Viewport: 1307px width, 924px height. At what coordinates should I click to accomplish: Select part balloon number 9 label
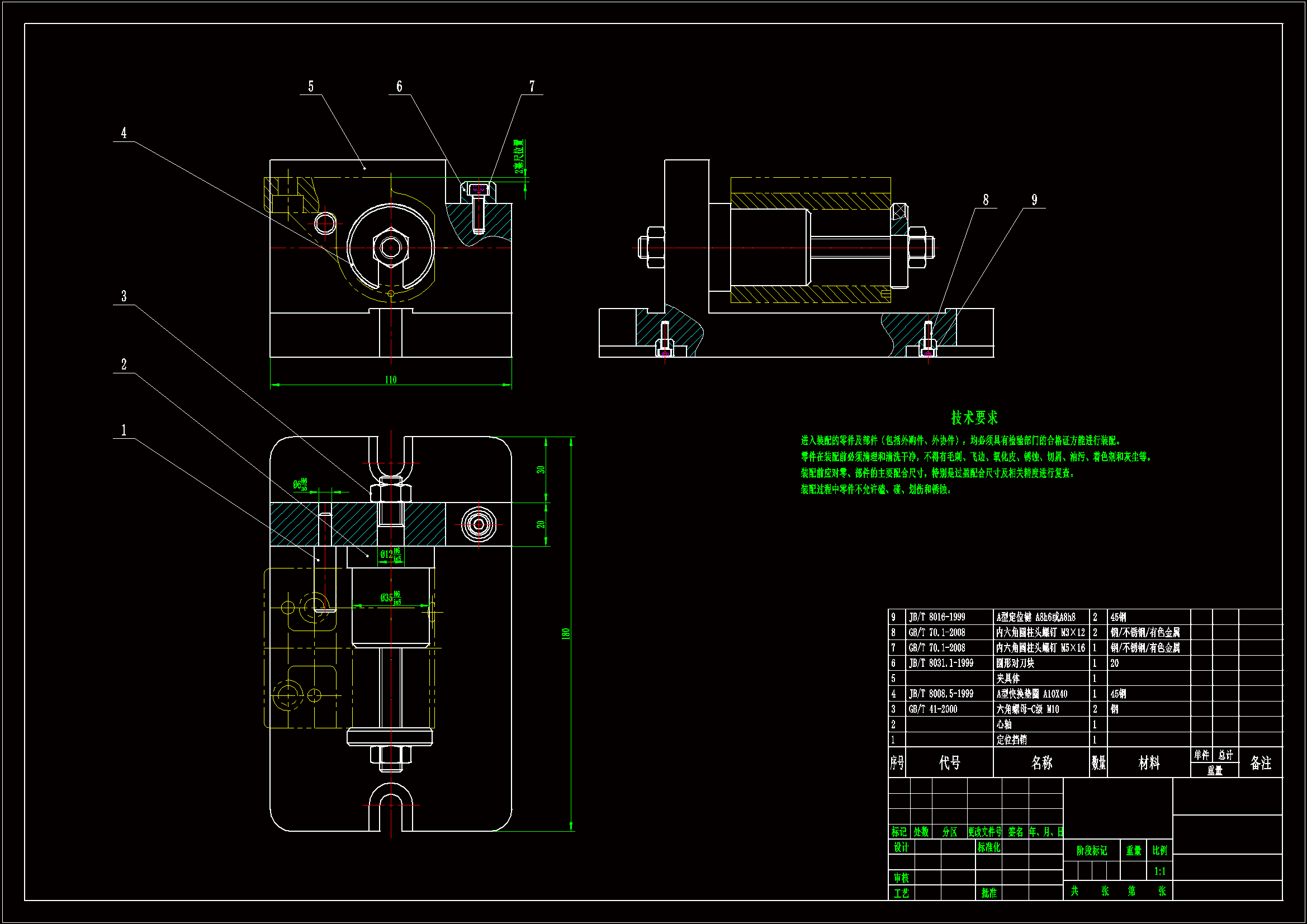pyautogui.click(x=1034, y=200)
